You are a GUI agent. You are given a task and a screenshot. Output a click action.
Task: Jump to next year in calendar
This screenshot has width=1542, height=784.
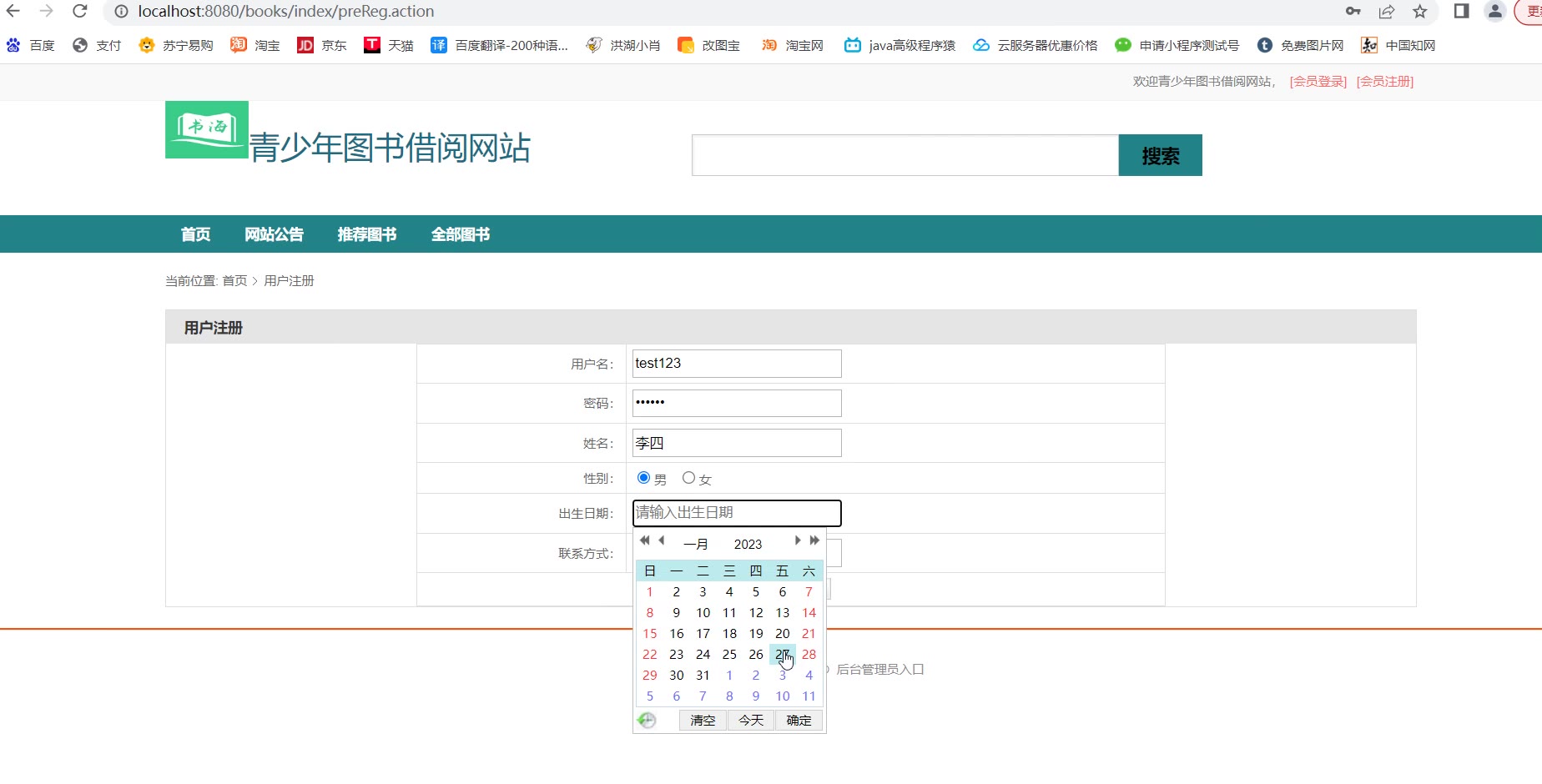pos(814,540)
